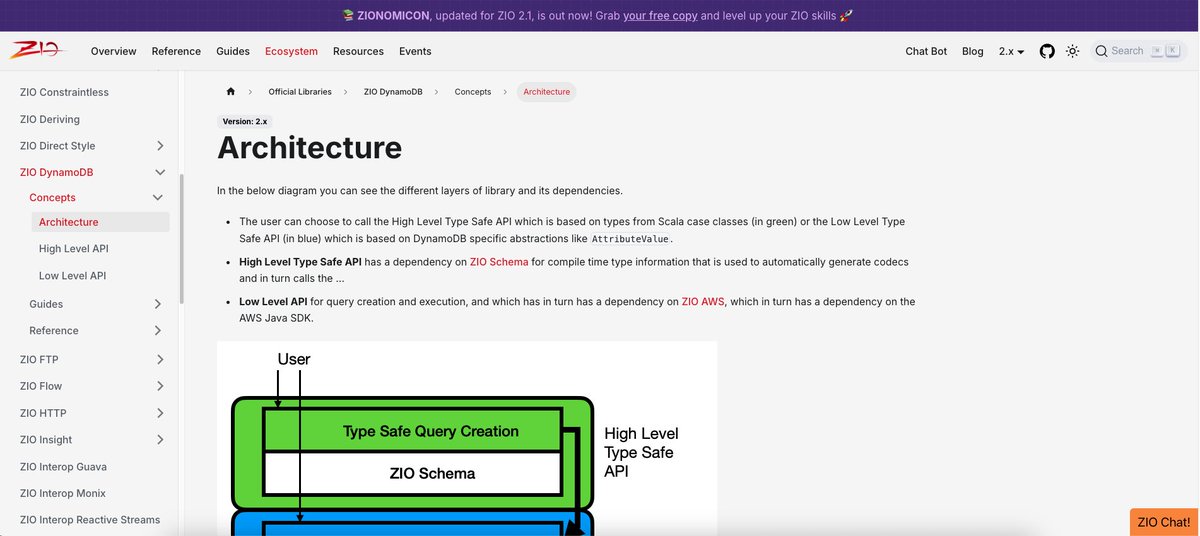Image resolution: width=1200 pixels, height=536 pixels.
Task: Click the ZIO Direct Style label
Action: [x=58, y=146]
